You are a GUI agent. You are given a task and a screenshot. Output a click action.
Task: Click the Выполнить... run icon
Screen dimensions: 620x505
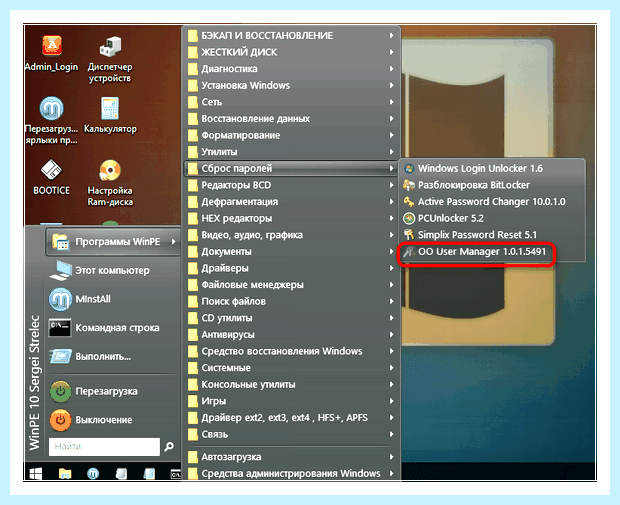click(x=60, y=356)
